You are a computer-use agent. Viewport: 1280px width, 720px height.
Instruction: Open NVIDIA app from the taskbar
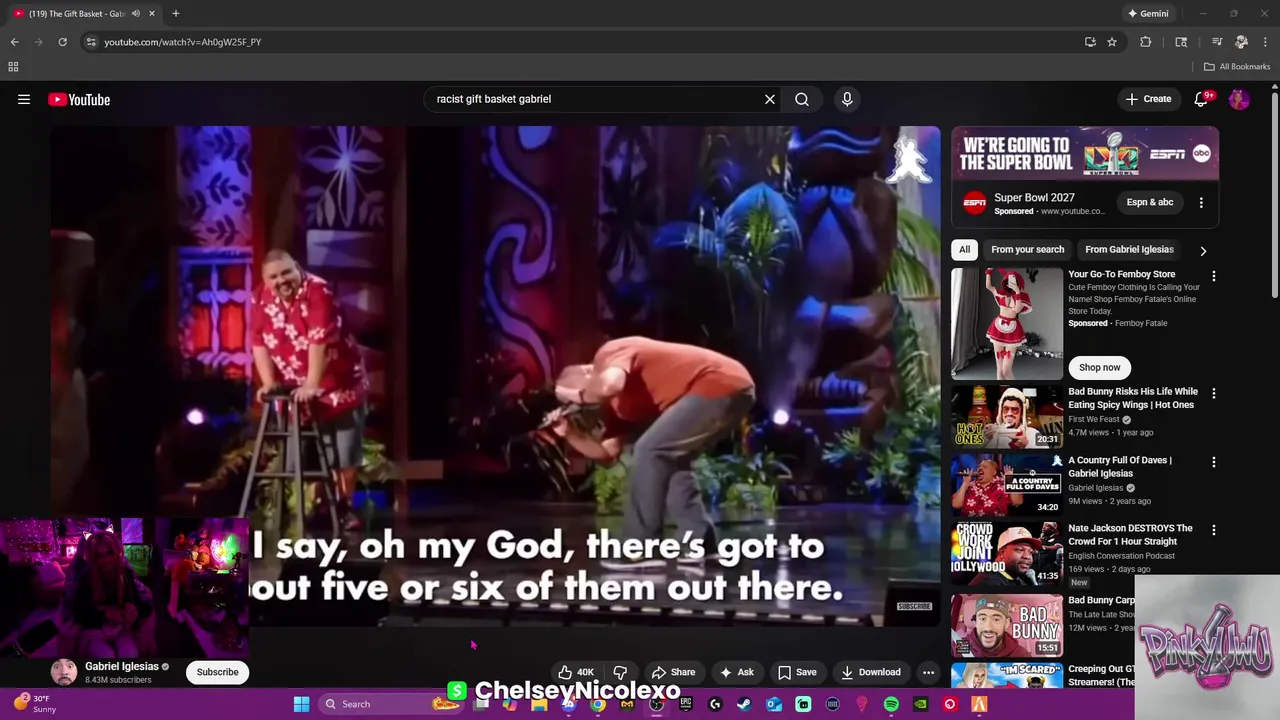click(920, 704)
